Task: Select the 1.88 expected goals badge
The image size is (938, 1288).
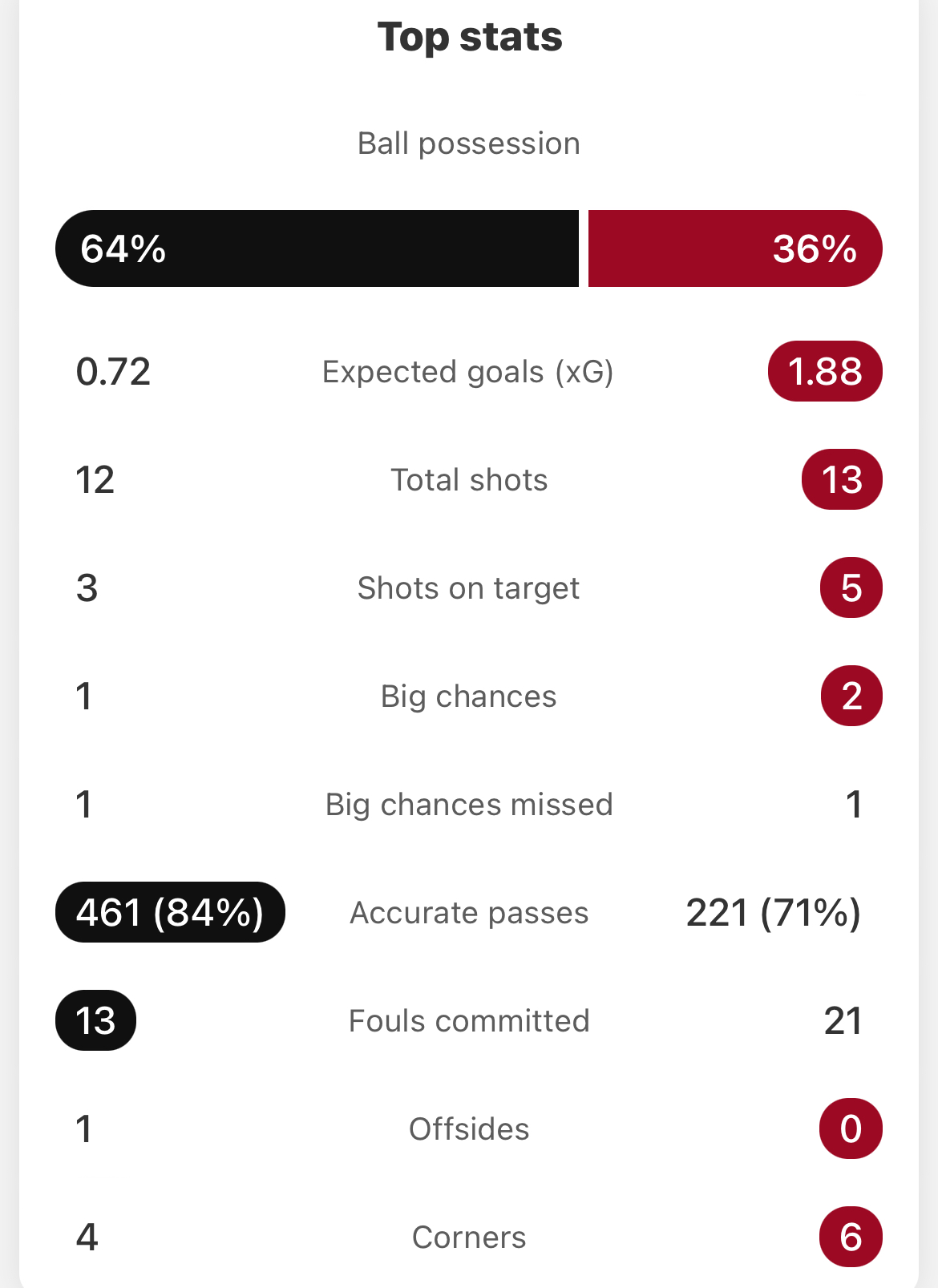Action: coord(825,371)
